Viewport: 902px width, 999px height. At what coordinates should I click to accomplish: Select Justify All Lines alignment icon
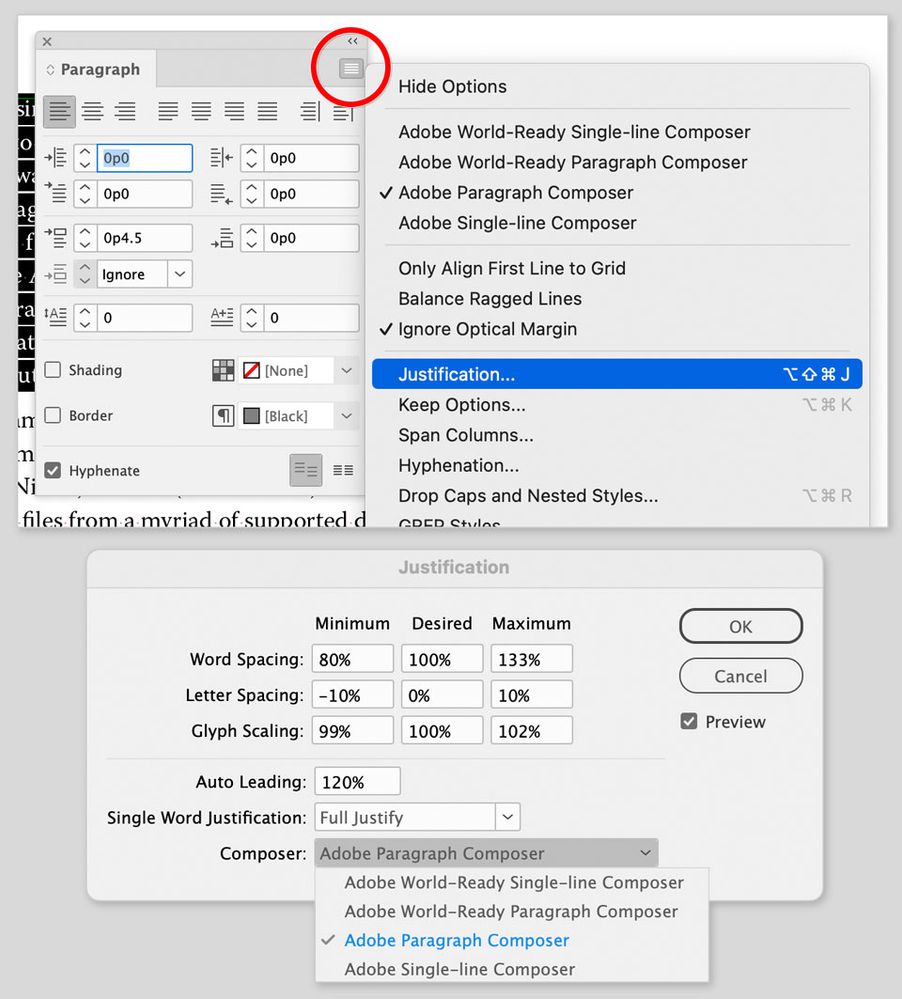[x=267, y=111]
